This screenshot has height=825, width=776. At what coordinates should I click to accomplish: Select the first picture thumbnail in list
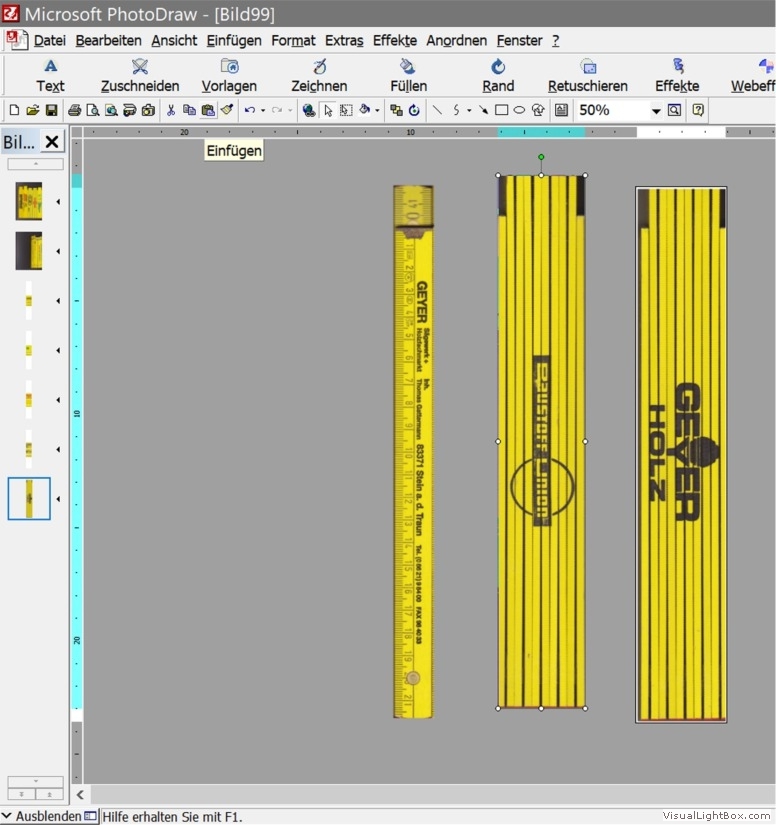(x=29, y=201)
